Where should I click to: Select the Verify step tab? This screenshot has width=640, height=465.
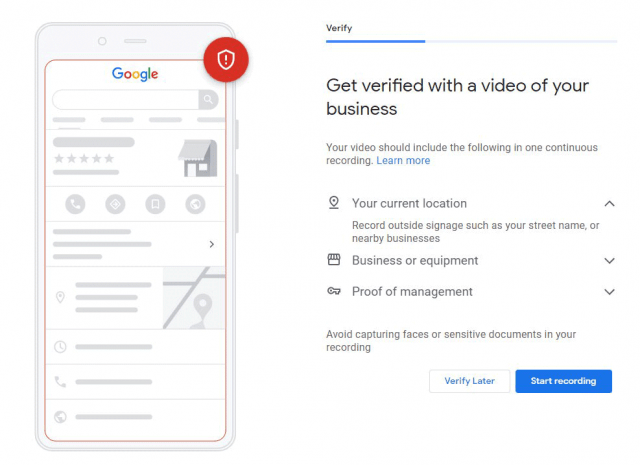pyautogui.click(x=339, y=28)
